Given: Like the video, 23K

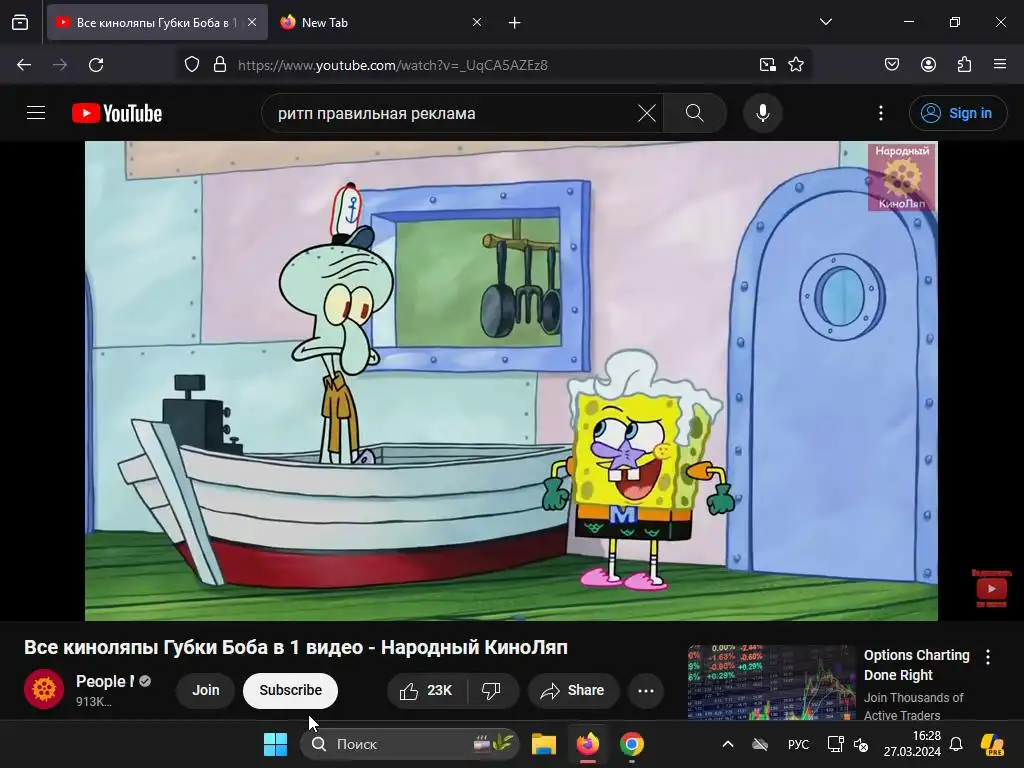Looking at the screenshot, I should 427,690.
